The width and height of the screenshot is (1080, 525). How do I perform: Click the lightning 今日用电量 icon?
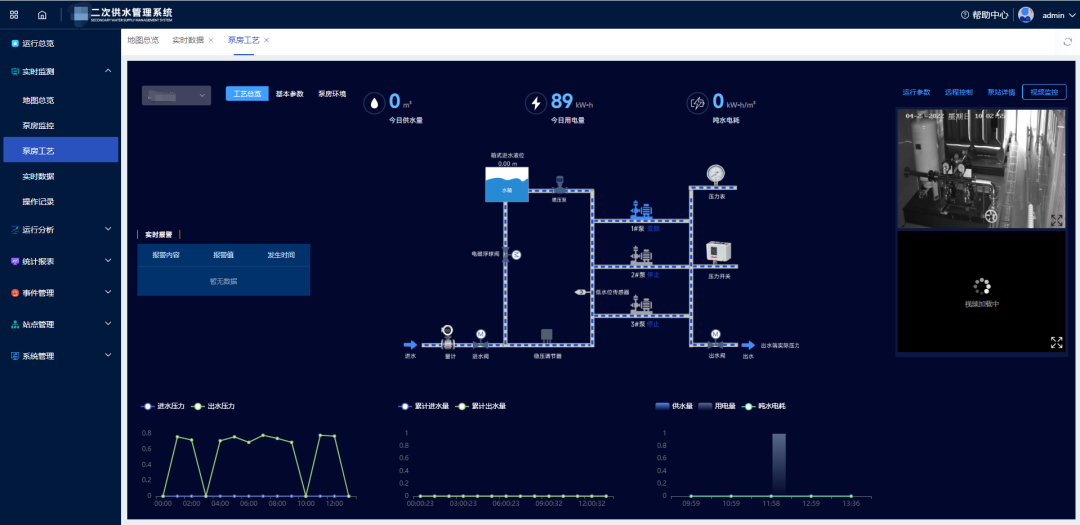535,103
